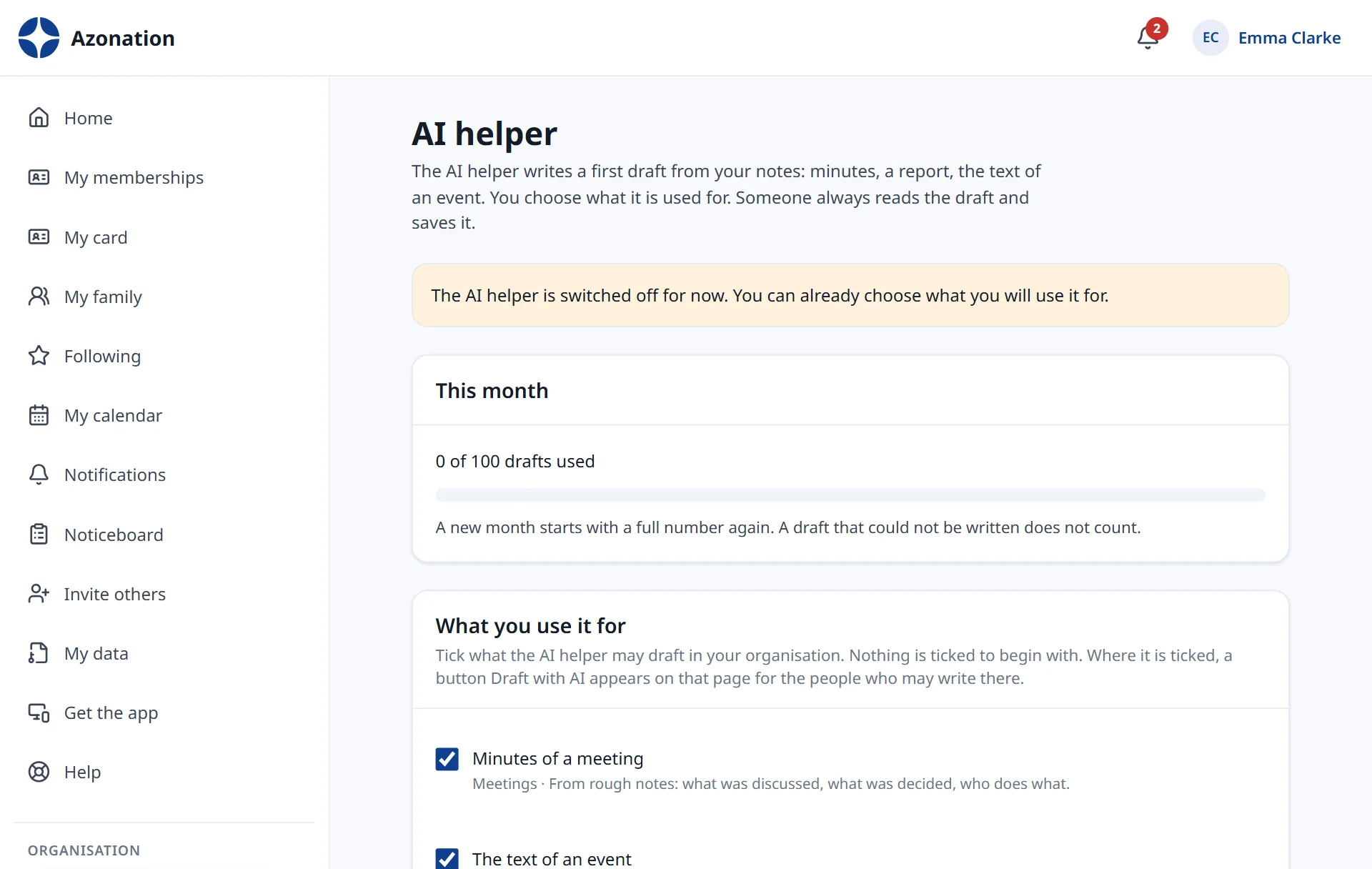This screenshot has width=1372, height=869.
Task: Toggle The text of an event checkbox
Action: 447,859
